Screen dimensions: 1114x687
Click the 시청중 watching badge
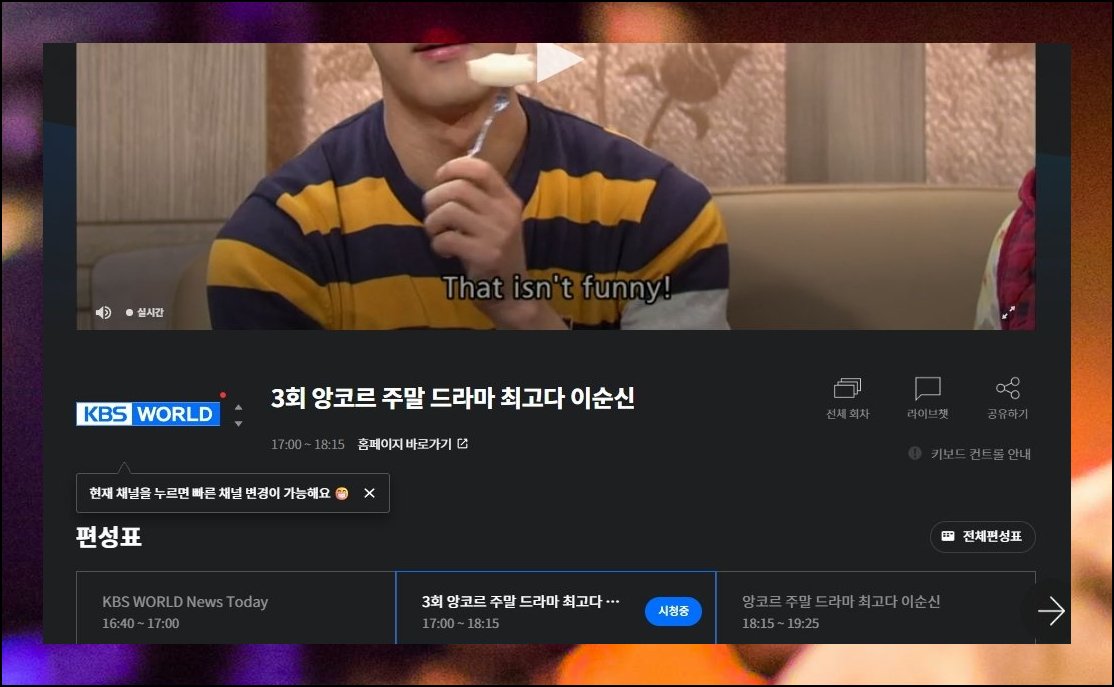tap(673, 611)
